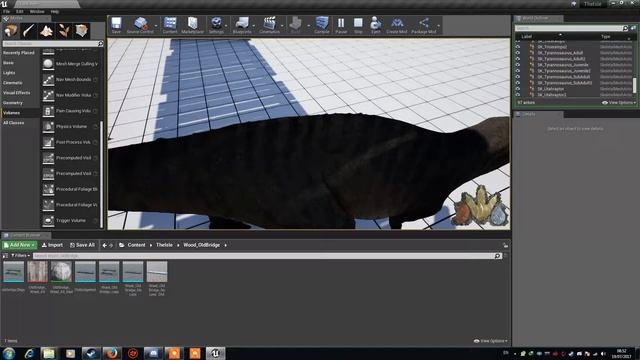Open the Settings toolbar icon

click(216, 25)
